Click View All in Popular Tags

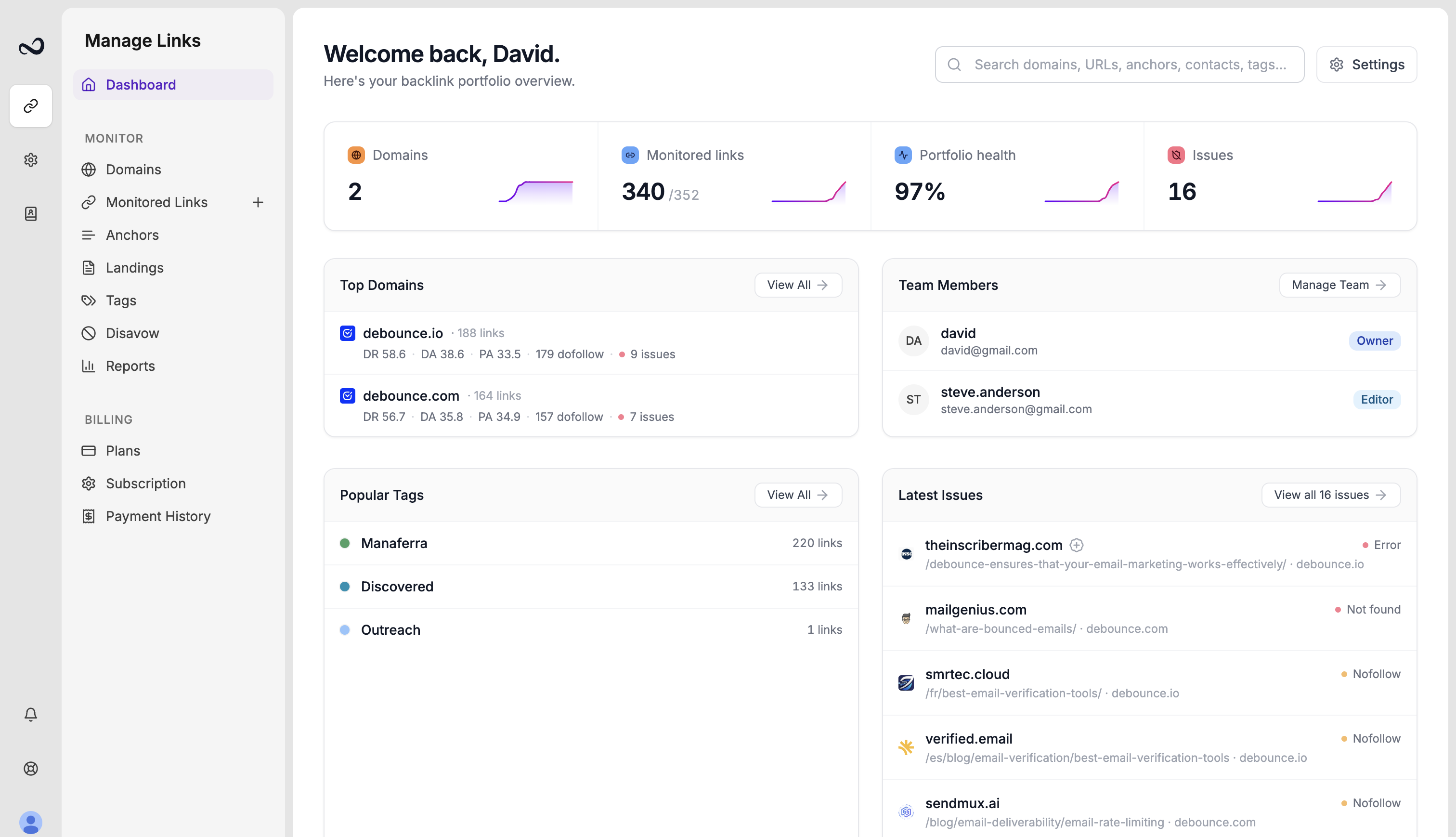point(798,495)
